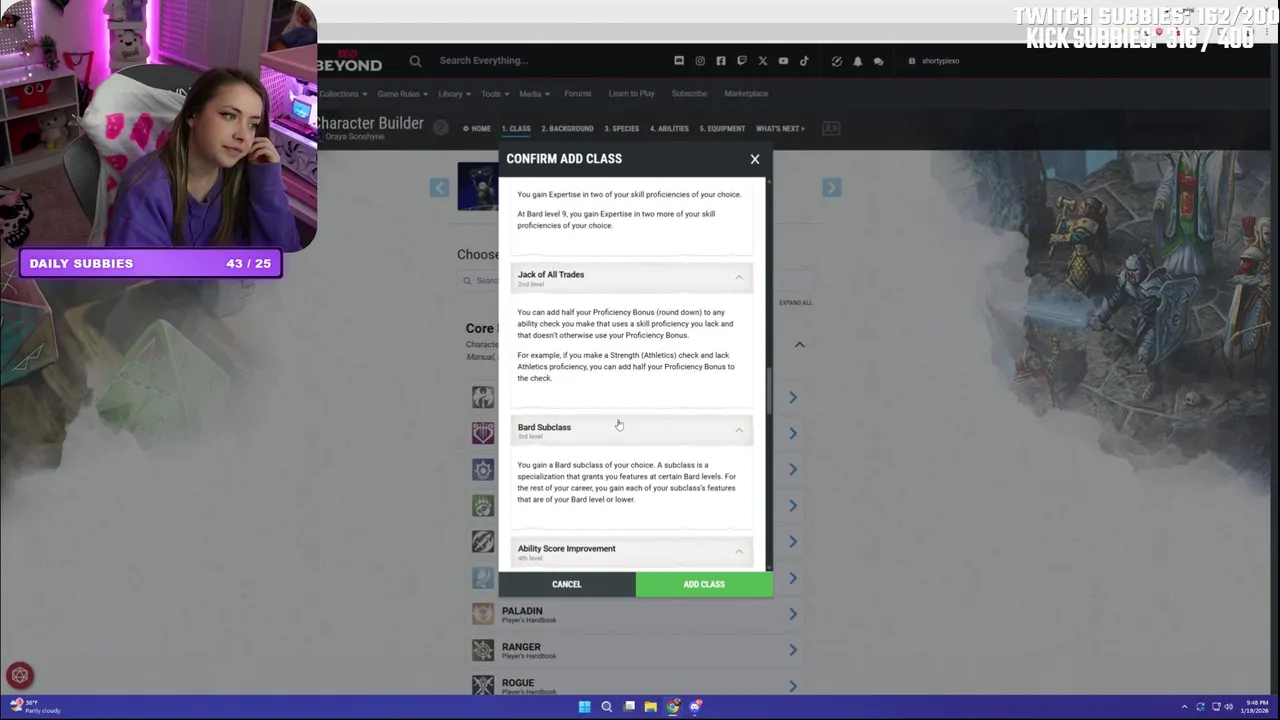
Task: Click the Paladin class icon
Action: point(483,614)
